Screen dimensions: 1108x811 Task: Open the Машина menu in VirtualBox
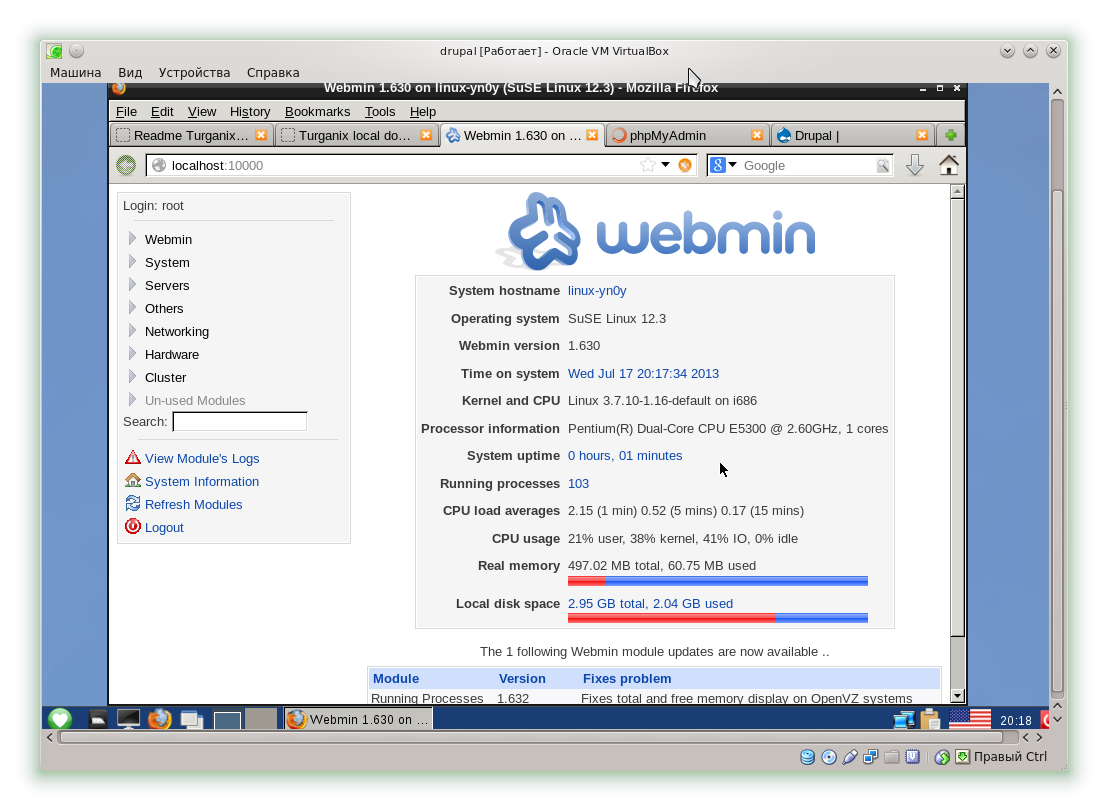[x=75, y=73]
